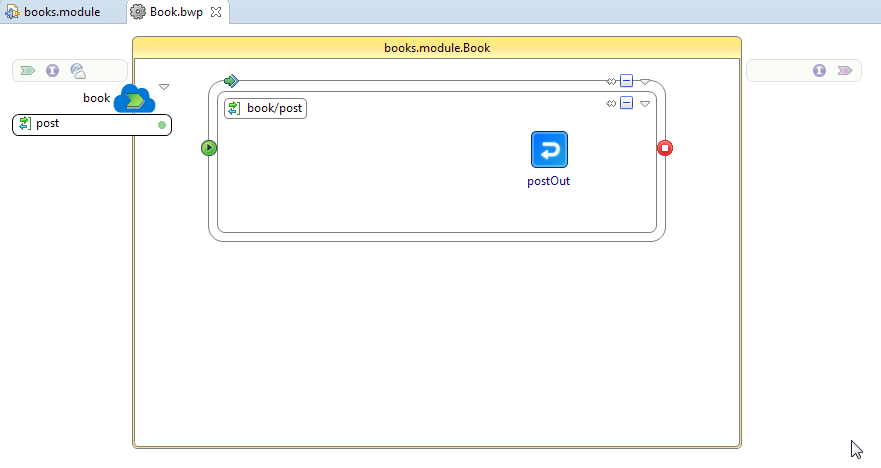This screenshot has width=881, height=468.
Task: Close the Book.bwp tab
Action: pos(216,12)
